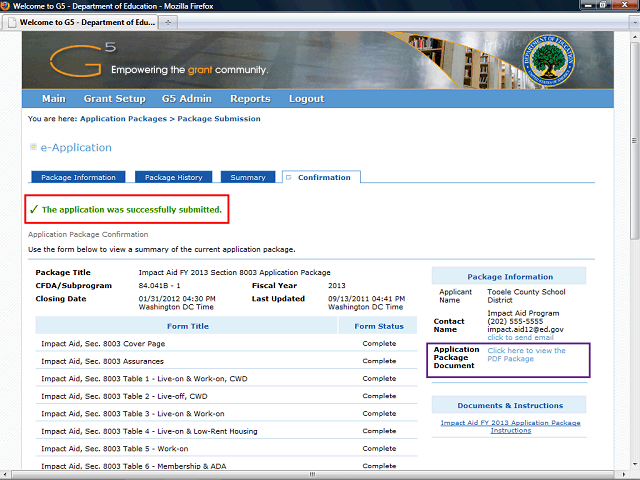Open the Main menu
Image resolution: width=640 pixels, height=480 pixels.
tap(53, 99)
